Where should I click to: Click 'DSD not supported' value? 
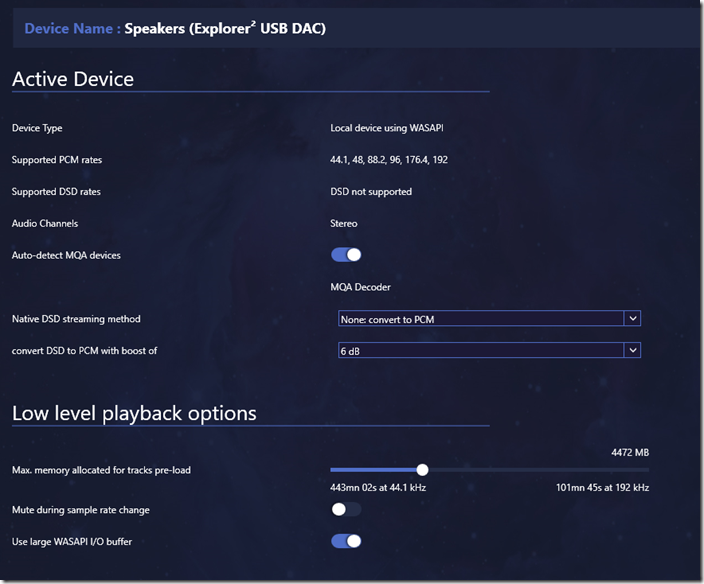pos(371,192)
